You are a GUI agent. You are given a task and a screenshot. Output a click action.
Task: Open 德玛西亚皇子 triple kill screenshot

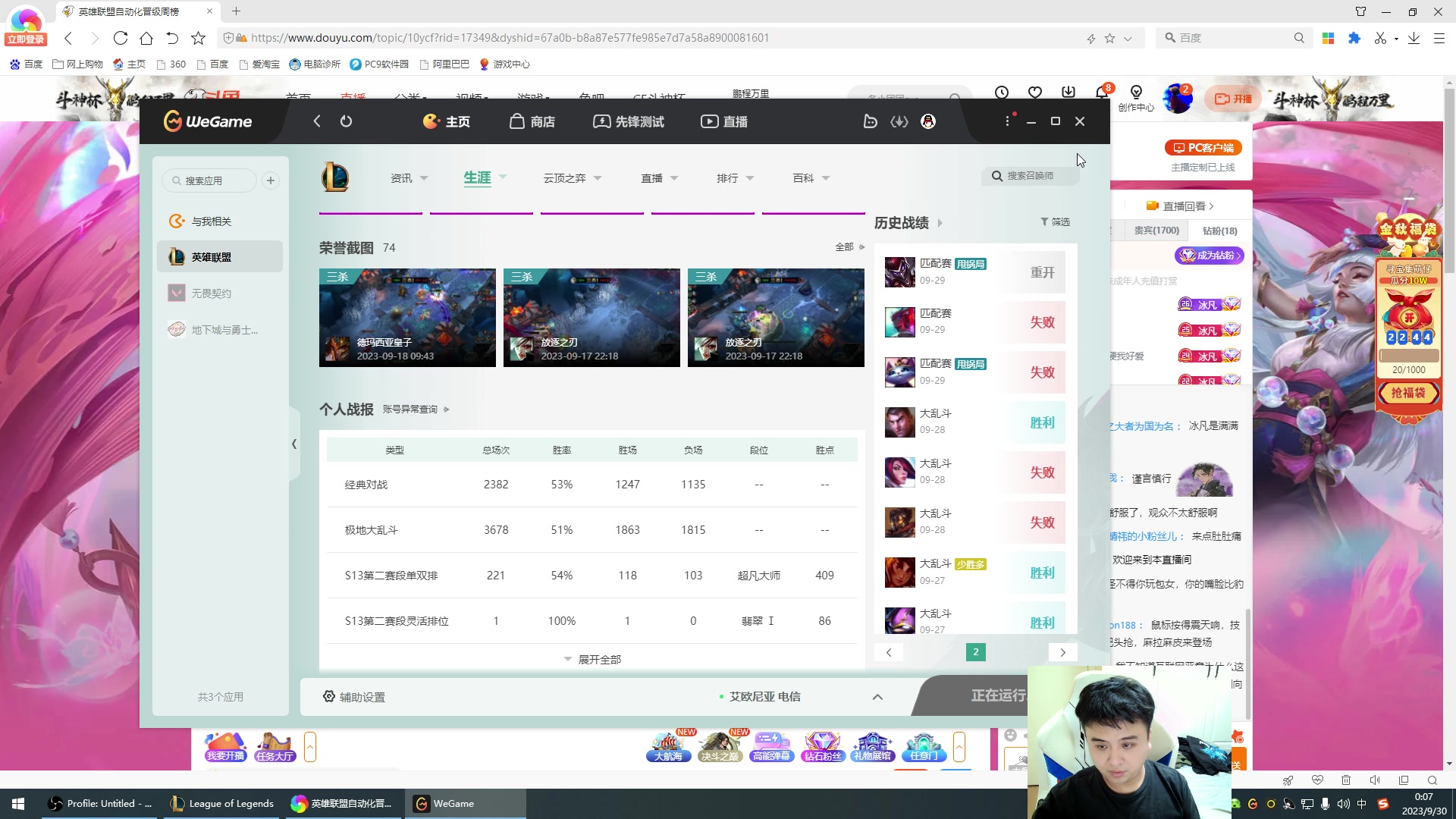(407, 318)
